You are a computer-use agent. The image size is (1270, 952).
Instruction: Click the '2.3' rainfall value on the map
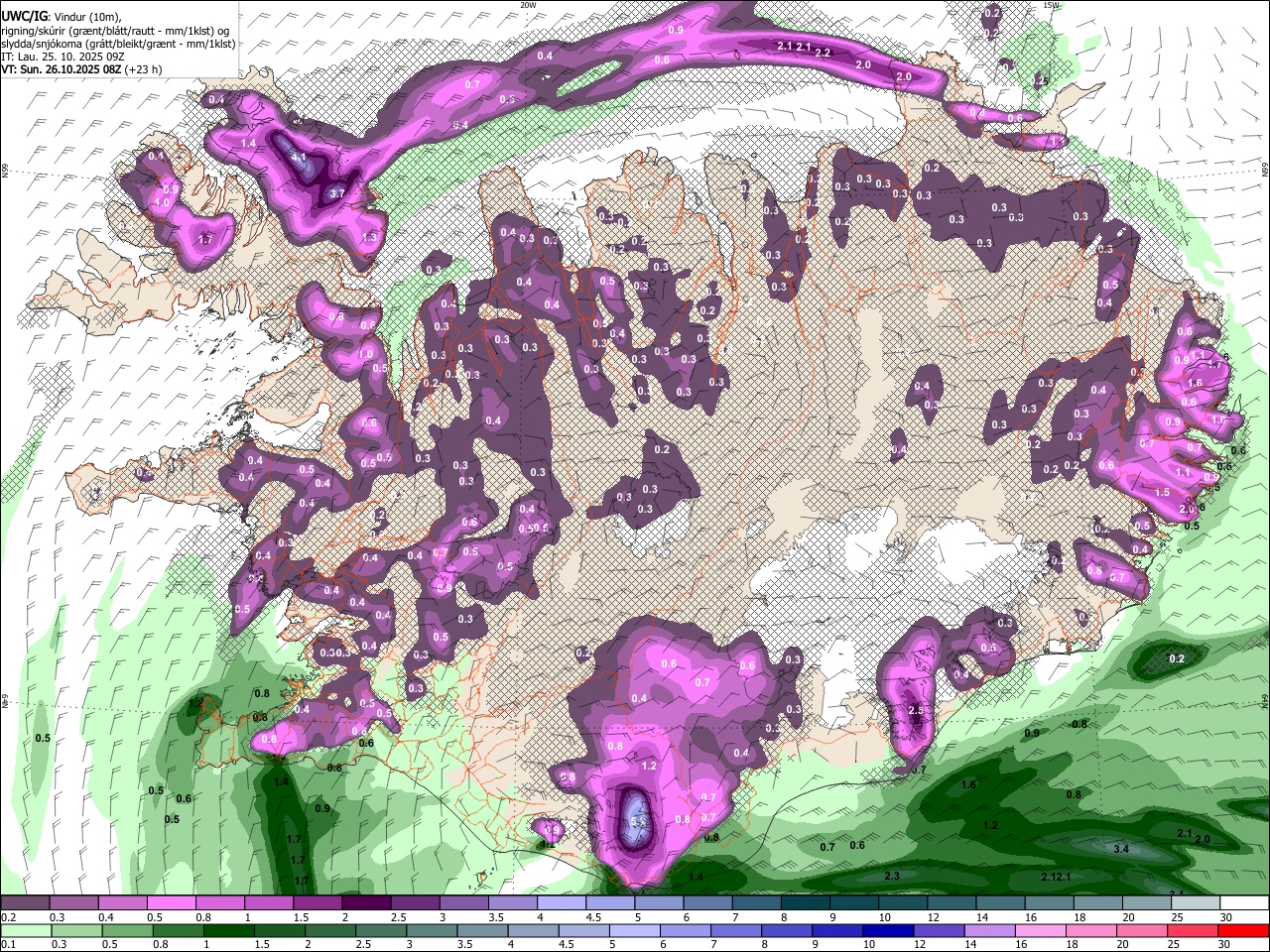[x=892, y=876]
